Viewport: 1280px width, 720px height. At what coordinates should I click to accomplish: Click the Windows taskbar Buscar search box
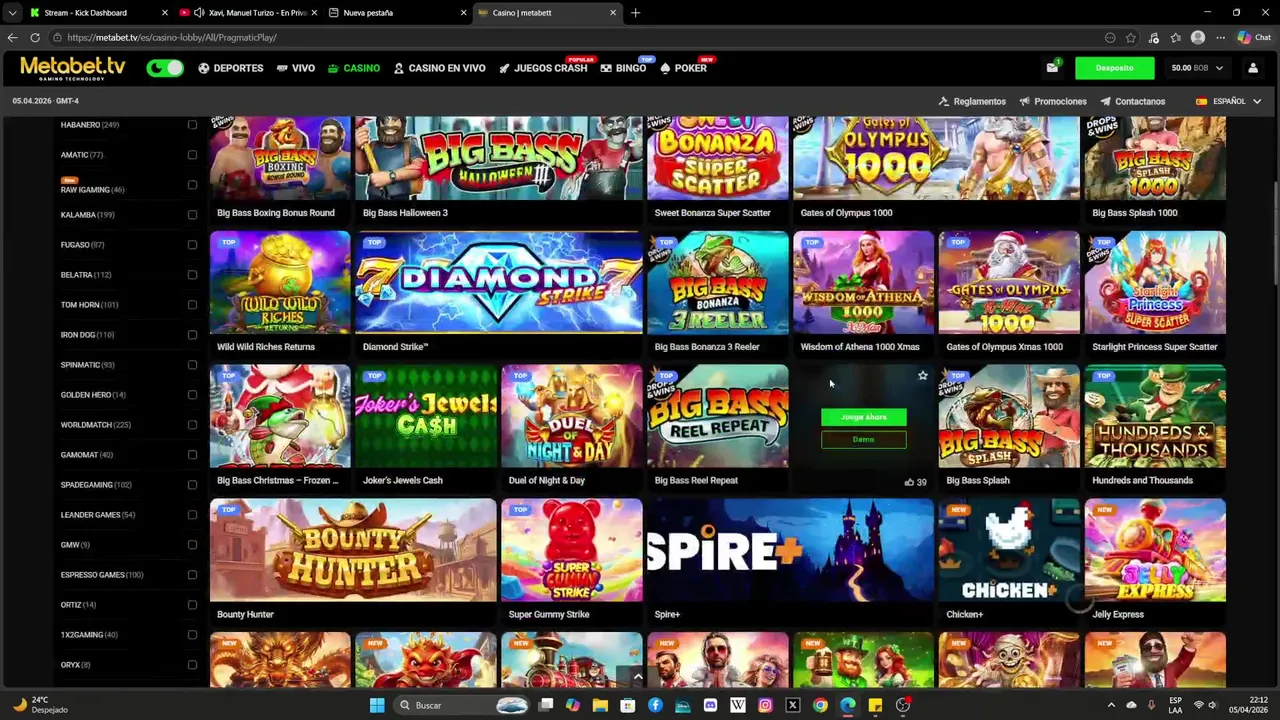460,705
